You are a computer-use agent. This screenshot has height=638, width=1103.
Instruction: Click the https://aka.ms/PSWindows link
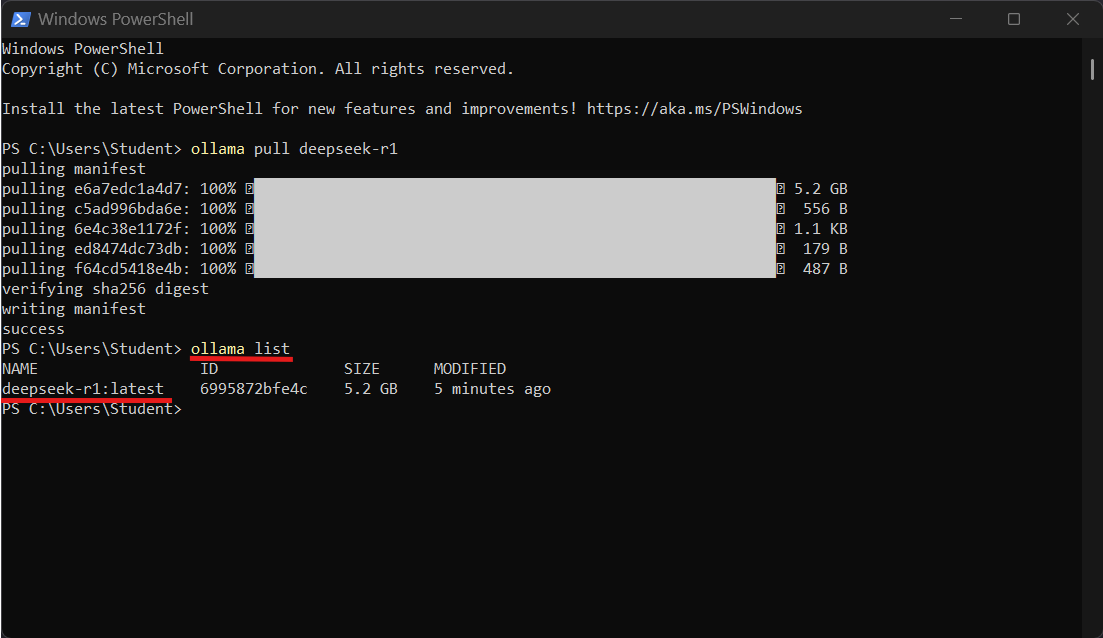pyautogui.click(x=694, y=109)
